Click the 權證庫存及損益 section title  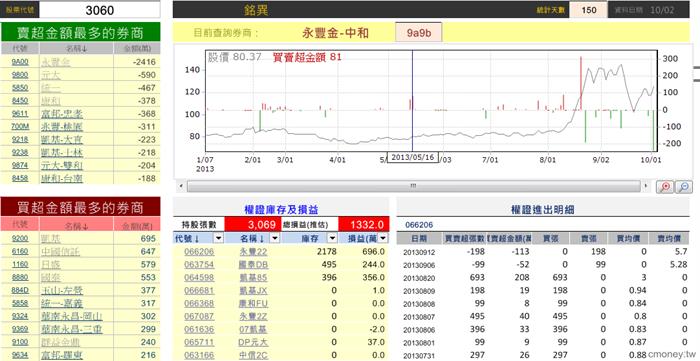pyautogui.click(x=281, y=210)
